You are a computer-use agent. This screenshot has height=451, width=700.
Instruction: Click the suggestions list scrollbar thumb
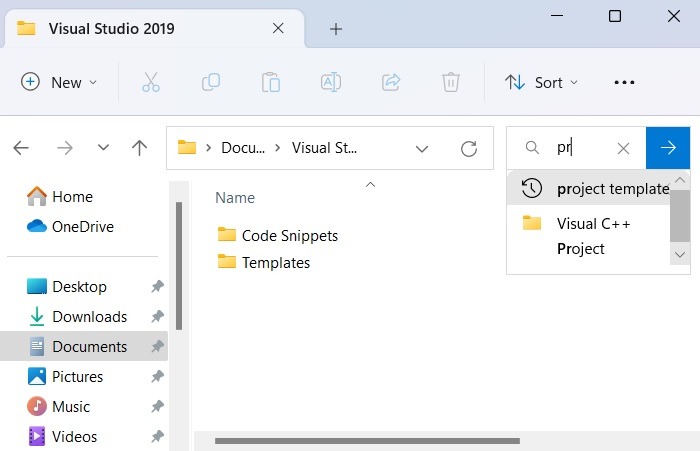(680, 216)
